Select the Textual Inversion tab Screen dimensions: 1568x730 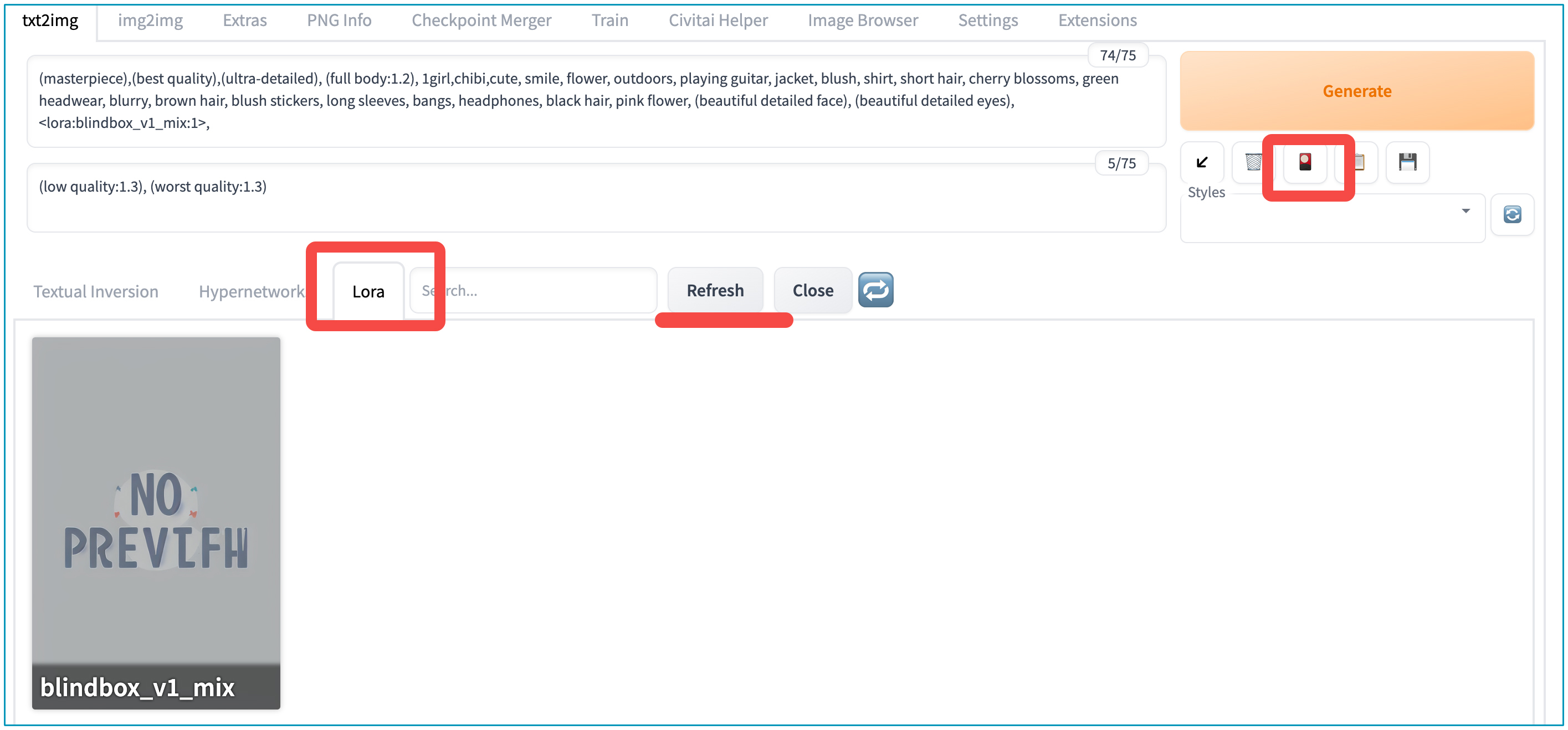(95, 291)
